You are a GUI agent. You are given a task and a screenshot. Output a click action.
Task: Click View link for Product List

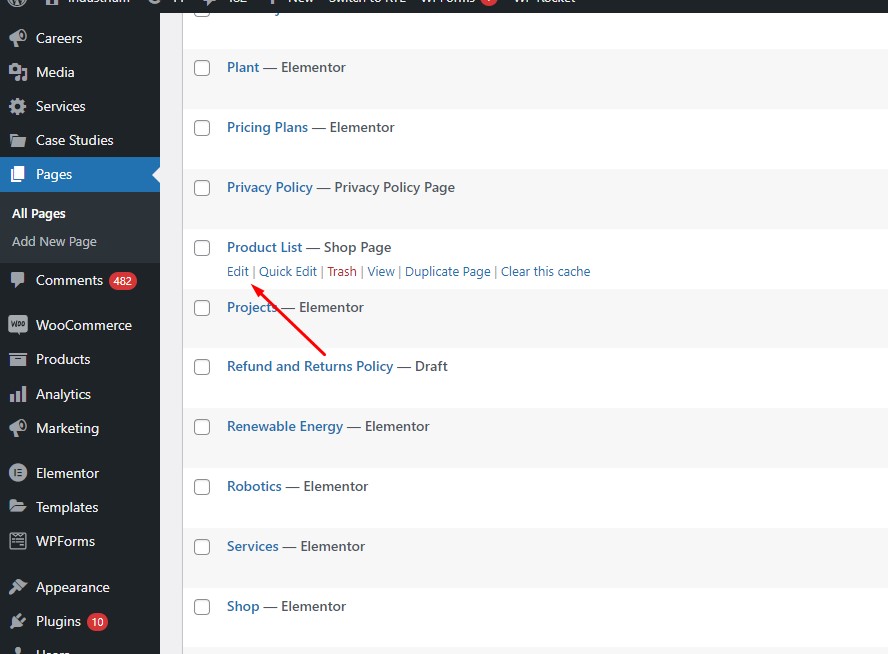point(381,272)
